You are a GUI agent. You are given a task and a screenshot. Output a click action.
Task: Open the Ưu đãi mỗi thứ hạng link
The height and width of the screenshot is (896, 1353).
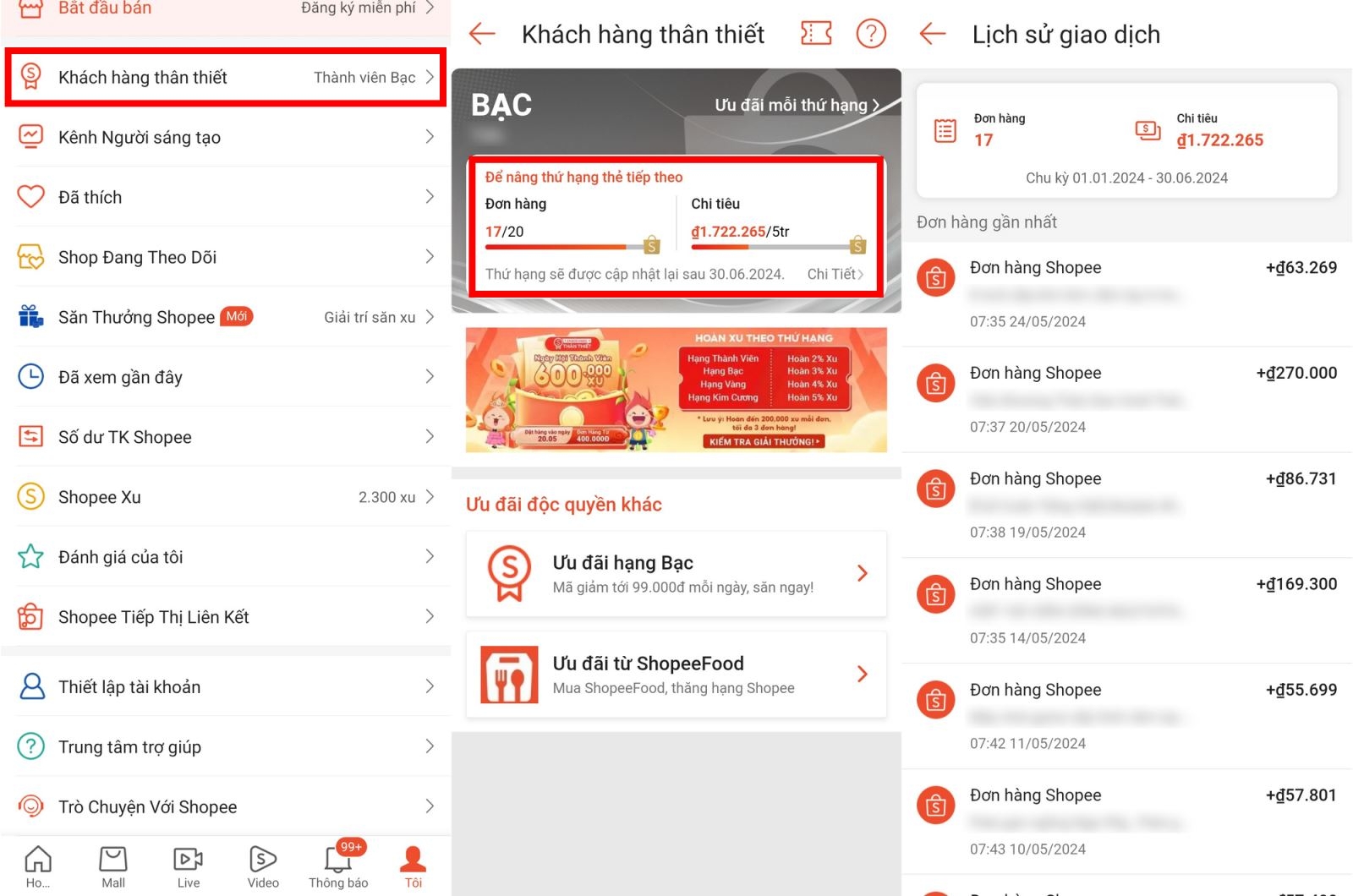[797, 105]
